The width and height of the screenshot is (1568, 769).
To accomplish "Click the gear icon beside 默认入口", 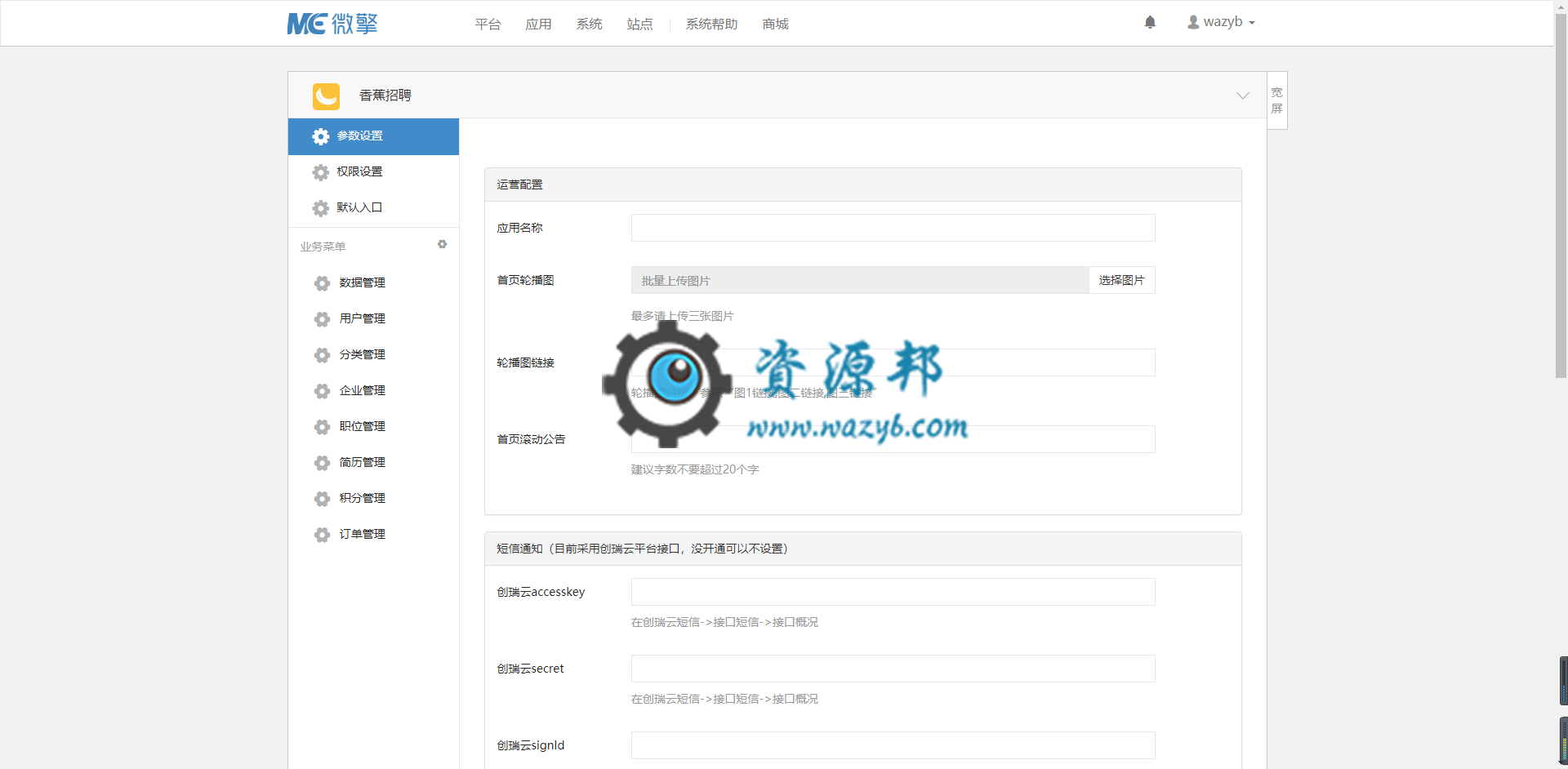I will coord(321,208).
